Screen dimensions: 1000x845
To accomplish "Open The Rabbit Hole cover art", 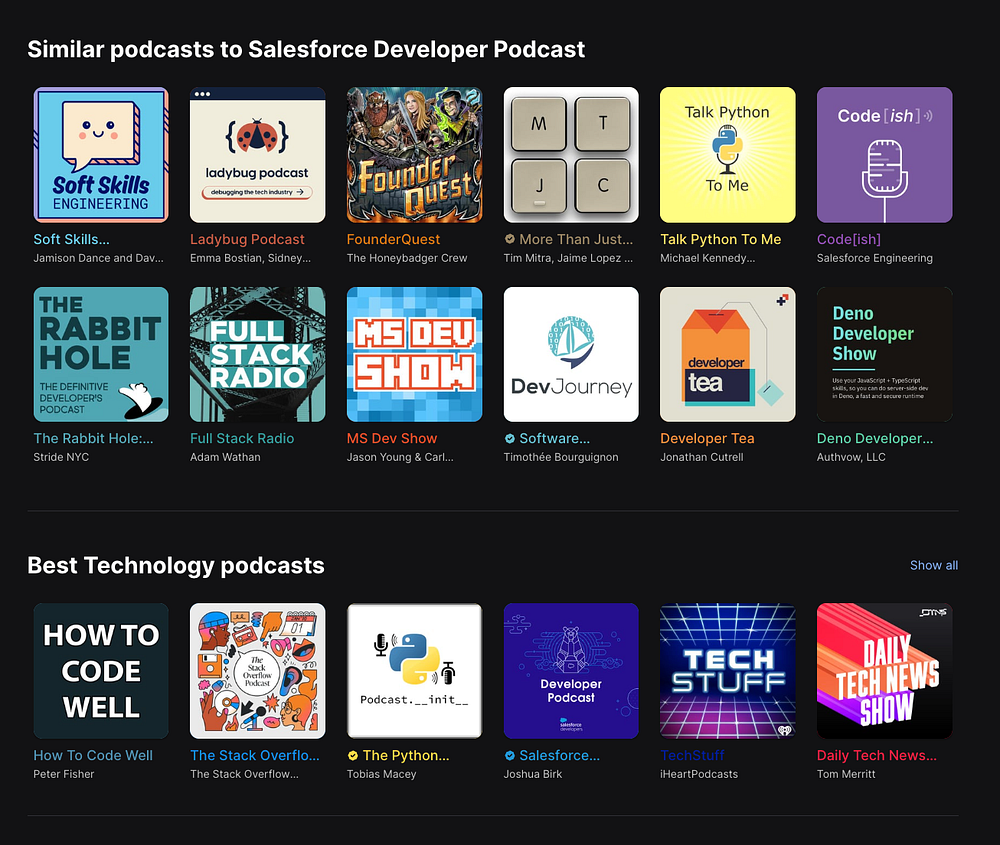I will 101,355.
